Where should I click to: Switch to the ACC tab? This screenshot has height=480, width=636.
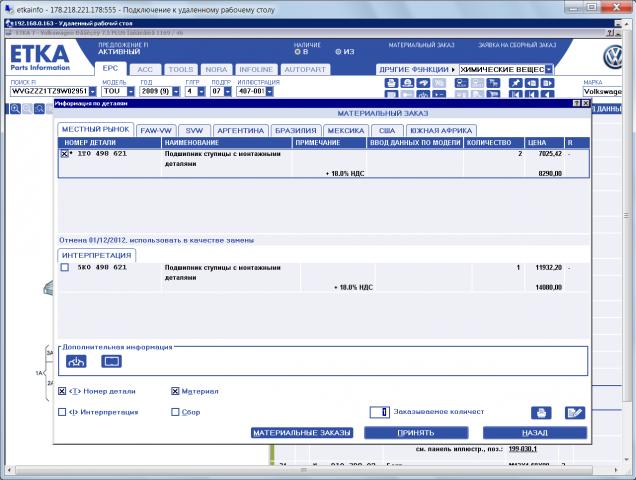145,70
